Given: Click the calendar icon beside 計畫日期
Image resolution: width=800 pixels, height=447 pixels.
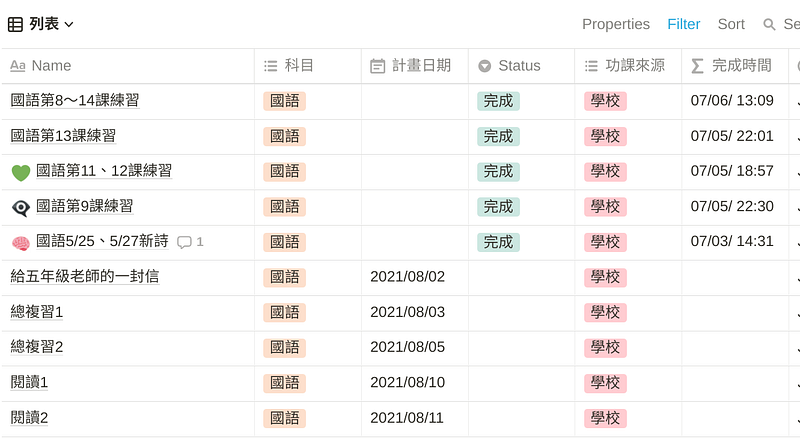Looking at the screenshot, I should 377,66.
